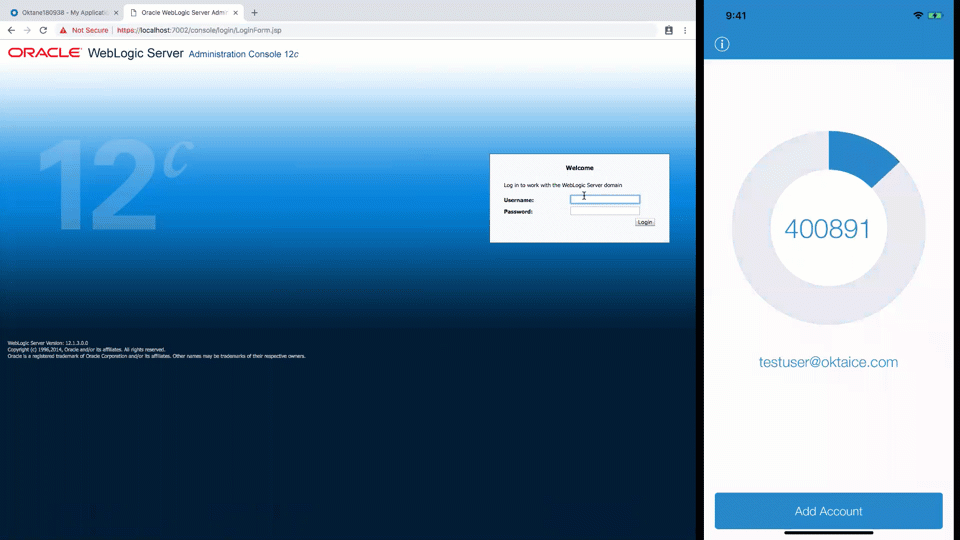Tap the info icon in authenticator app
960x540 pixels.
pyautogui.click(x=722, y=44)
